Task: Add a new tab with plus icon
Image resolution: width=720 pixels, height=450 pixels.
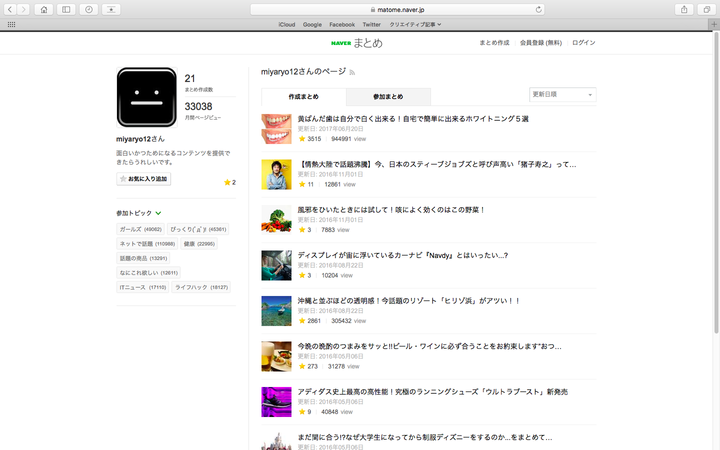Action: [714, 24]
